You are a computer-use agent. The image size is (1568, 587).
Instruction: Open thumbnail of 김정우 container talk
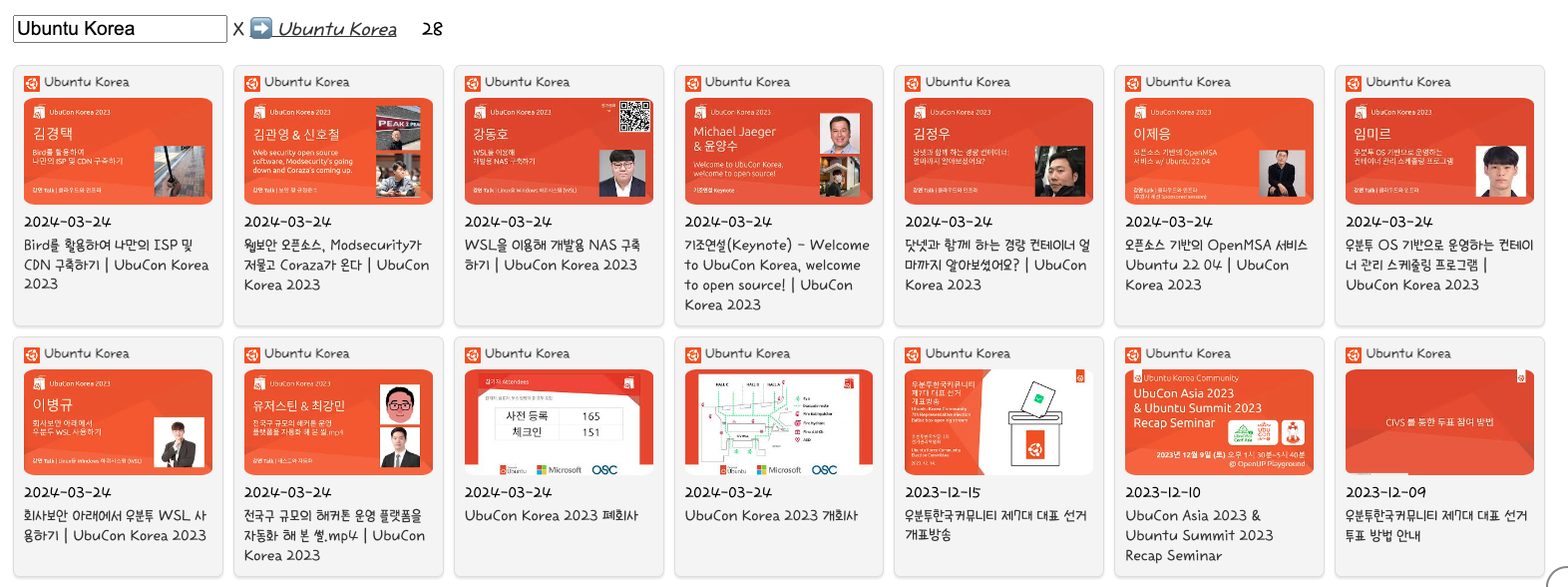point(998,152)
